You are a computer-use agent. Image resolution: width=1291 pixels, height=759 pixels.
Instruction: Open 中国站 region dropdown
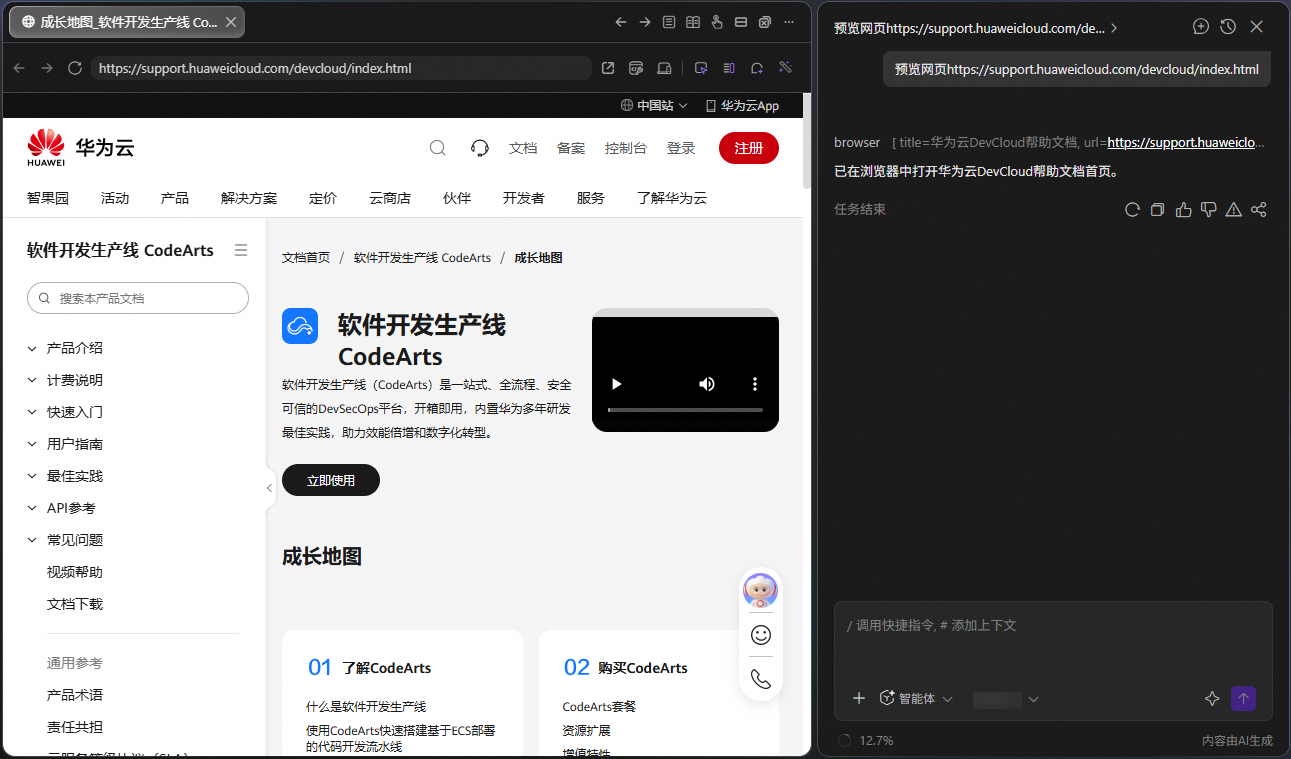coord(654,105)
